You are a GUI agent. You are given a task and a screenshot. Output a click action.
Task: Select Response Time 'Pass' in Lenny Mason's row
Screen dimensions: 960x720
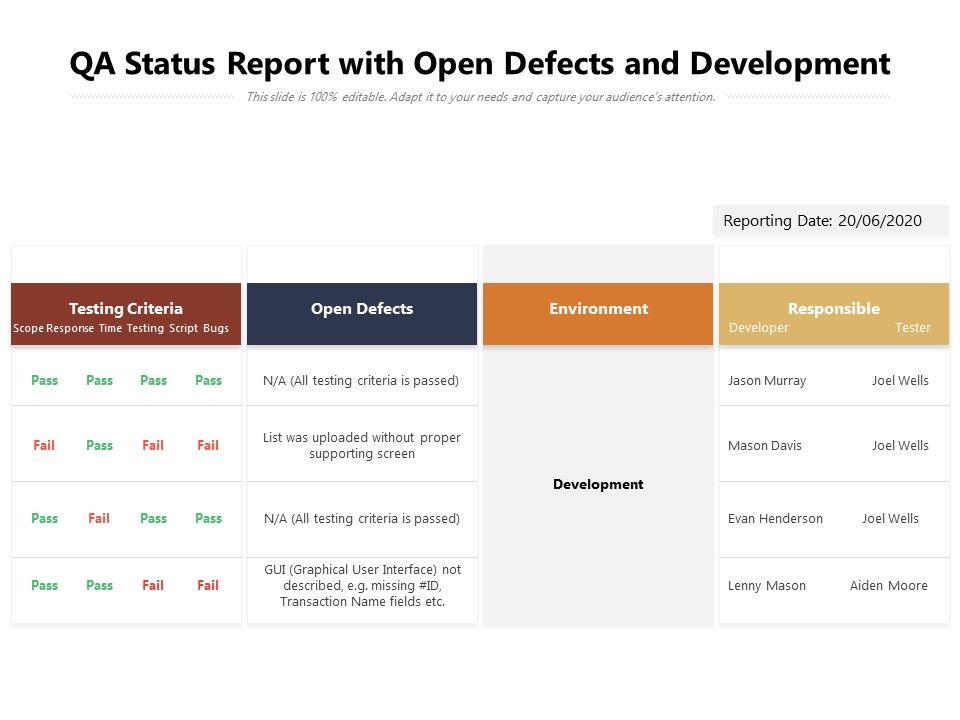point(99,585)
